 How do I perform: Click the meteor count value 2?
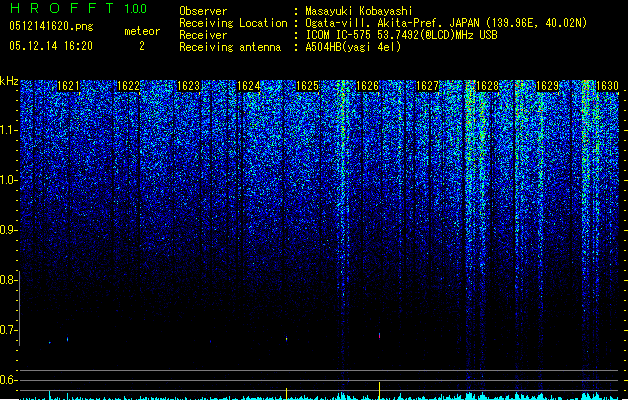click(x=142, y=46)
